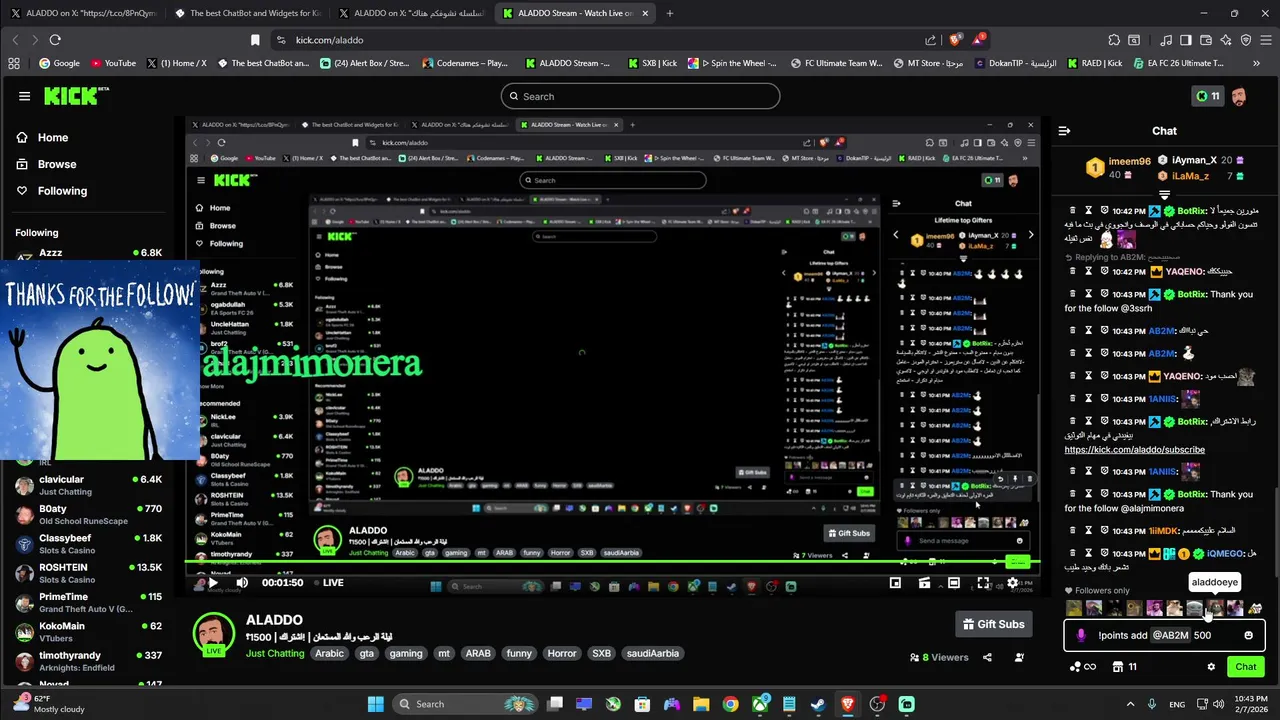Open the emoji picker in chat input
Viewport: 1280px width, 720px height.
pyautogui.click(x=1248, y=635)
